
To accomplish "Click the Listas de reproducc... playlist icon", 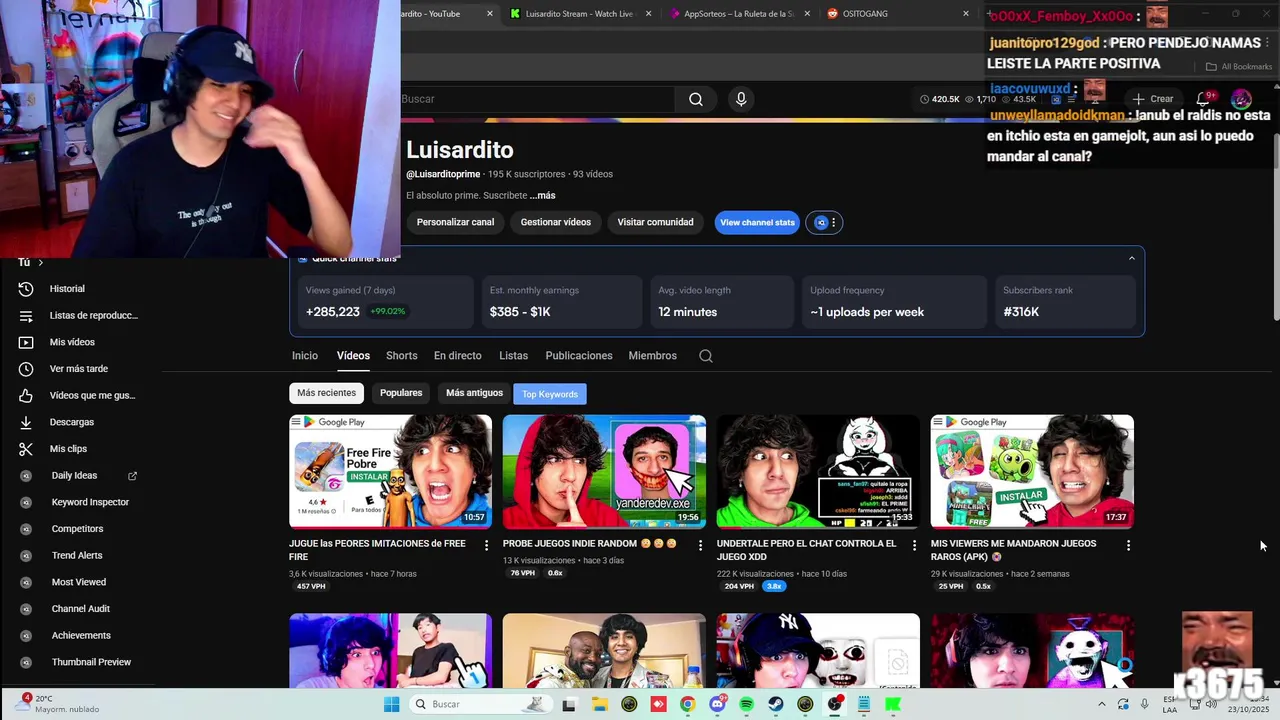I will [26, 316].
